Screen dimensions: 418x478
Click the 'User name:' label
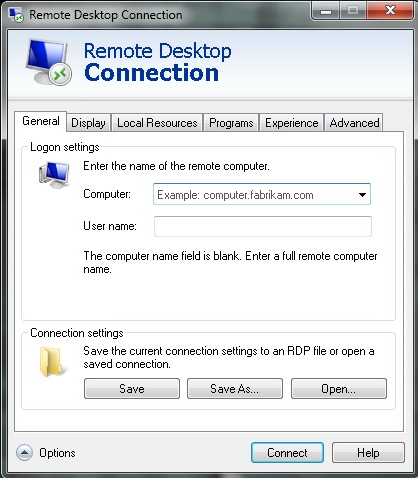110,226
